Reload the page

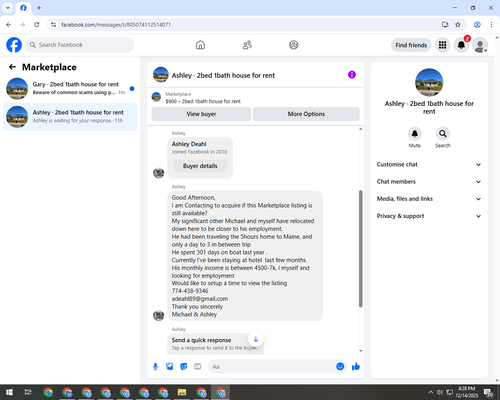click(x=37, y=25)
